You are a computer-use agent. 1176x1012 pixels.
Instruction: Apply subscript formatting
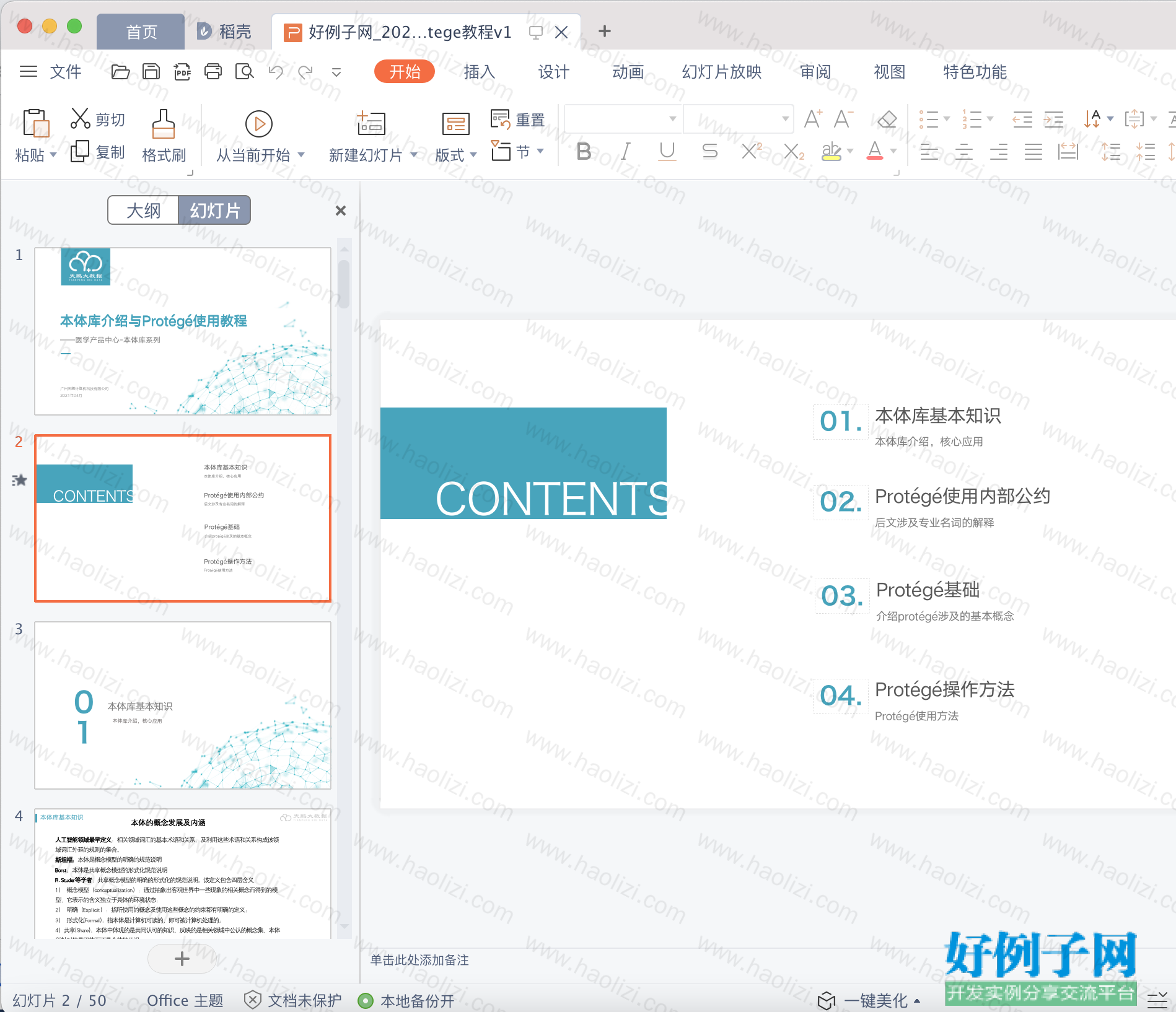[794, 151]
